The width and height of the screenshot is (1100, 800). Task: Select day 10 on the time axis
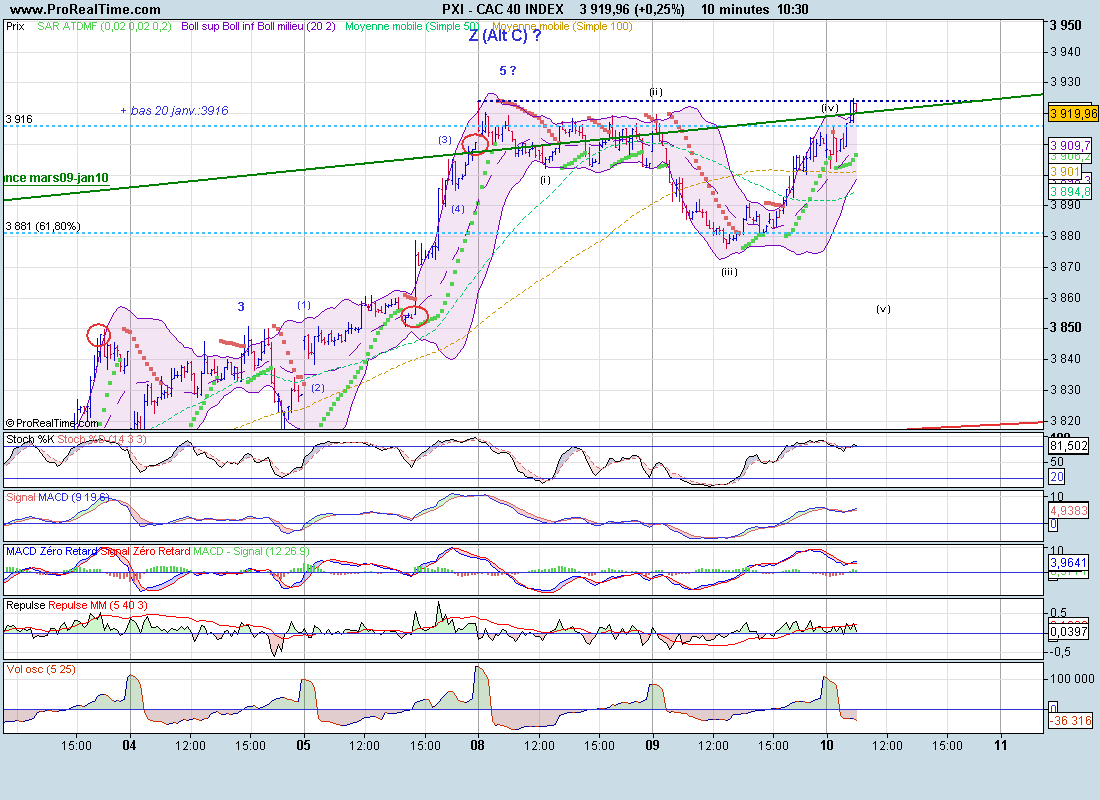click(x=827, y=745)
